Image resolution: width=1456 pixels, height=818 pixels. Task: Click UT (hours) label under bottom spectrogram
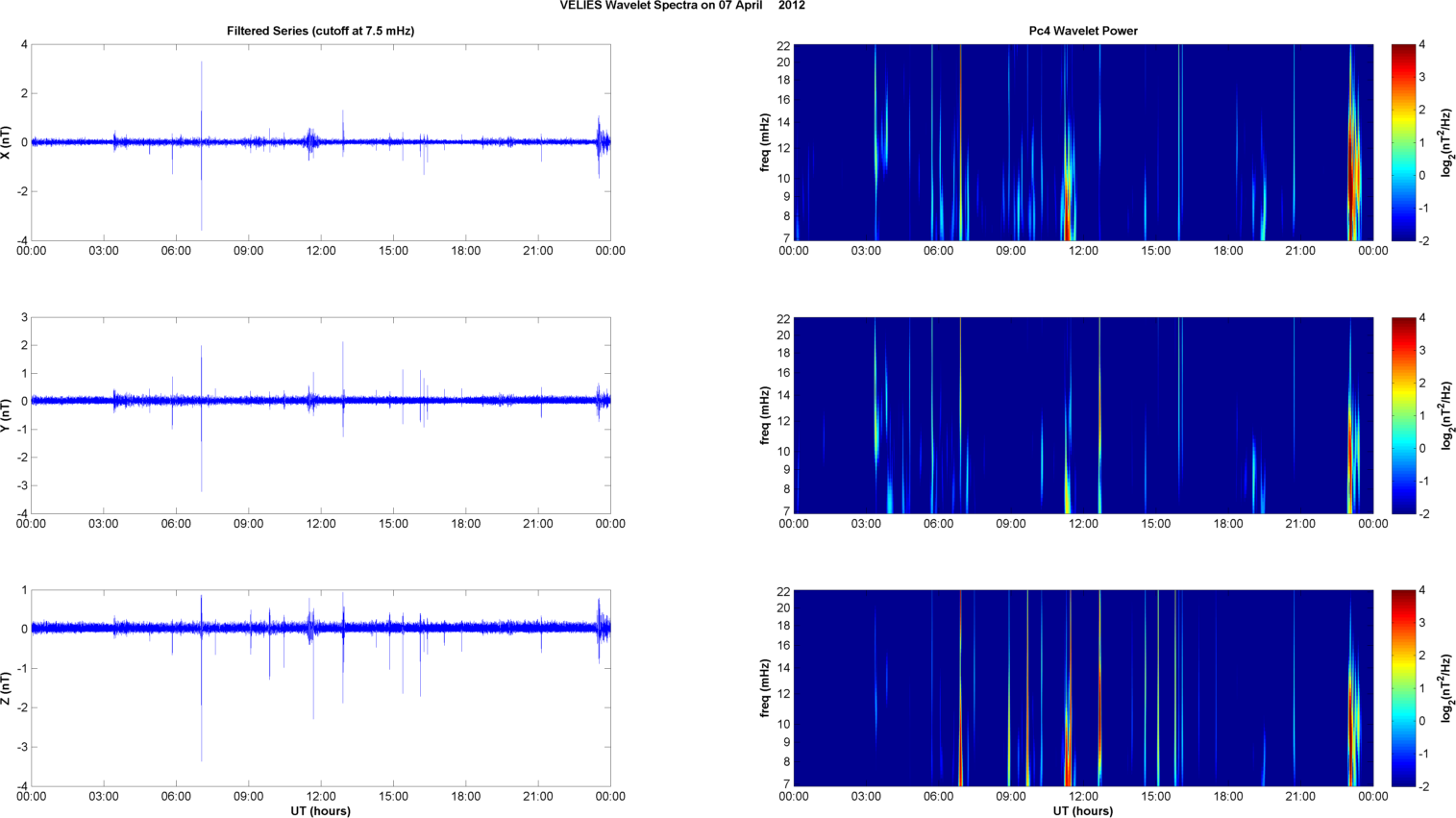coord(1082,810)
